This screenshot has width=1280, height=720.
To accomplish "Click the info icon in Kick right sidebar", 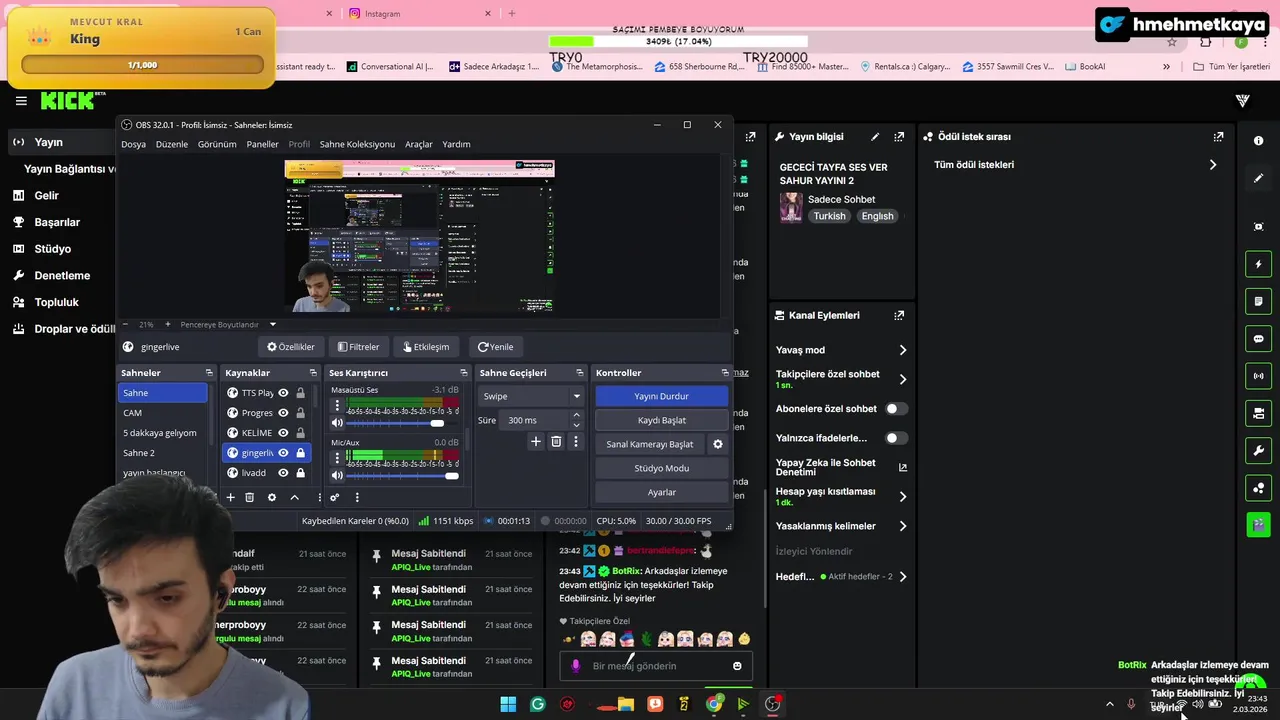I will (1258, 141).
